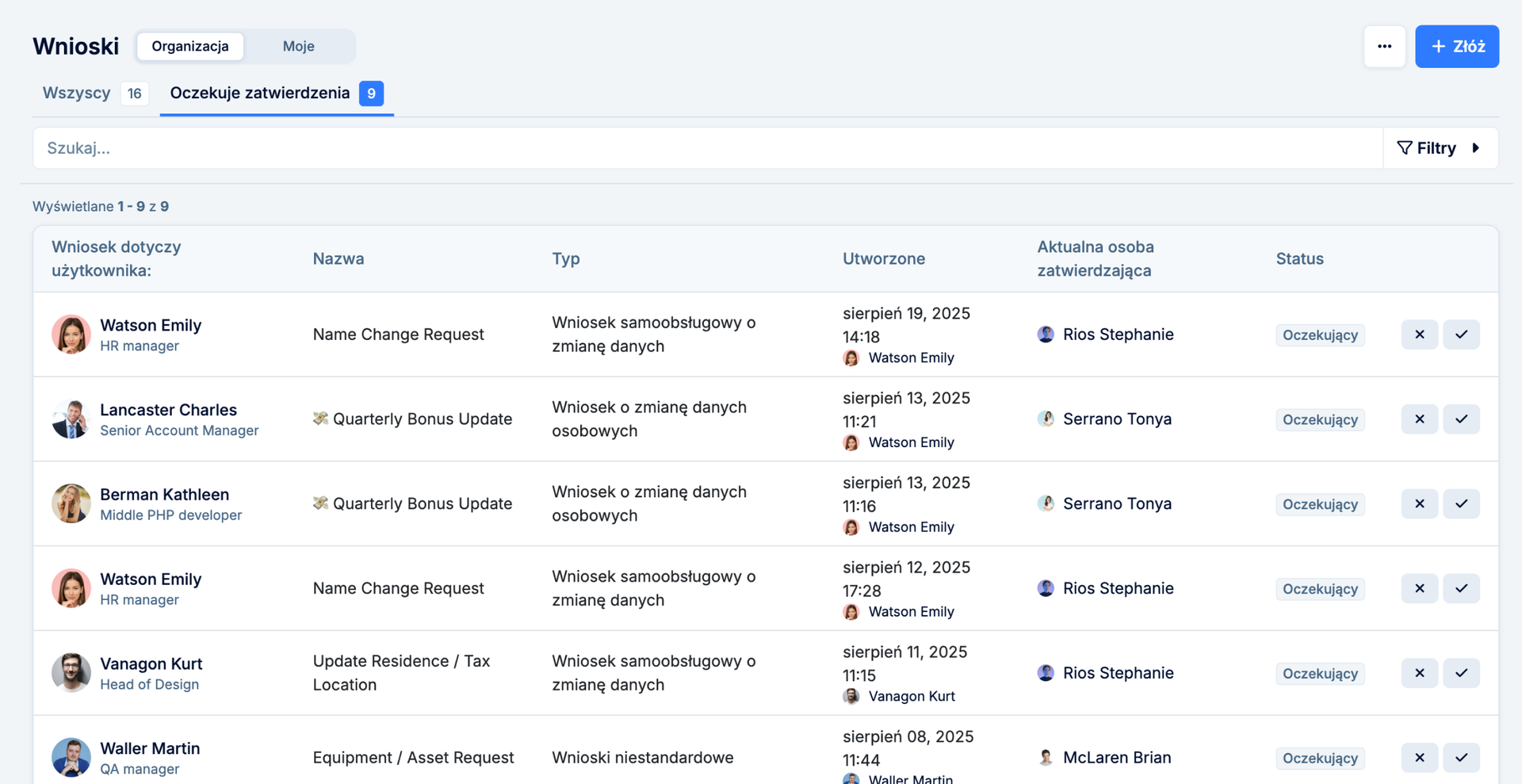Reject Watson Emily's August 19 request
1522x784 pixels.
pos(1419,335)
